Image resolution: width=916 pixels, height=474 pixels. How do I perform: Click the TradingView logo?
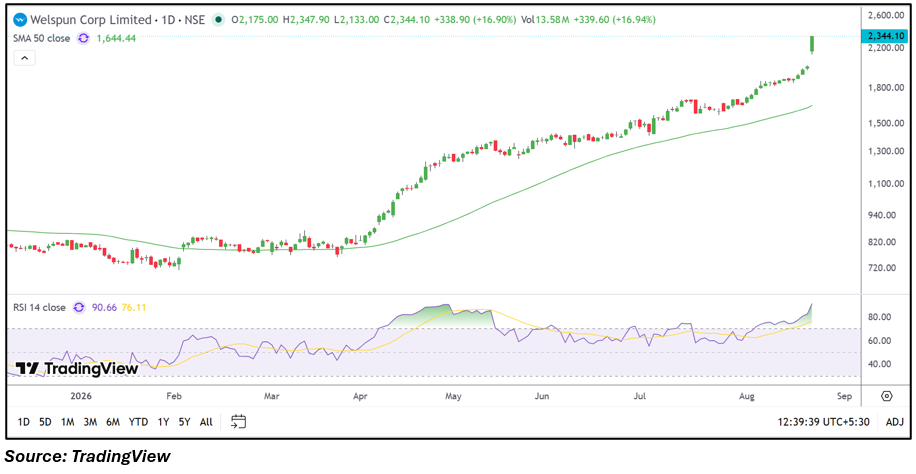77,369
